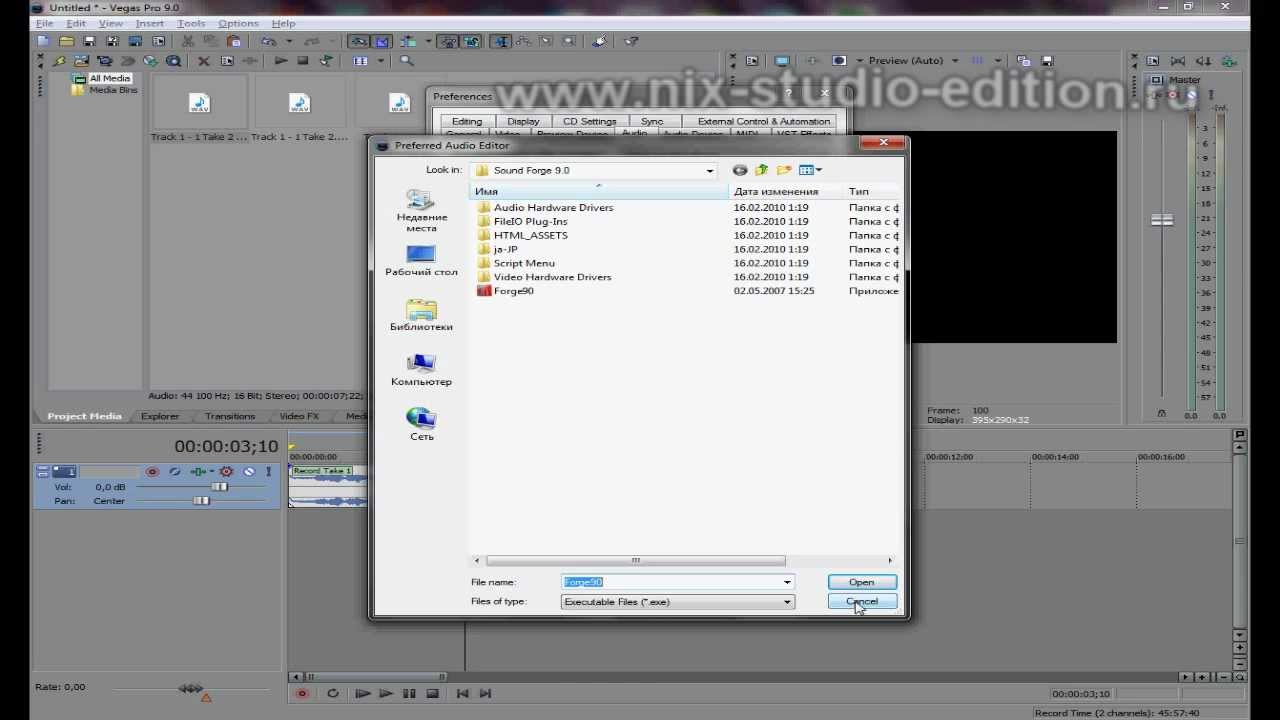This screenshot has width=1280, height=720.
Task: Click the external monitor icon in preview toolbar
Action: click(x=782, y=61)
